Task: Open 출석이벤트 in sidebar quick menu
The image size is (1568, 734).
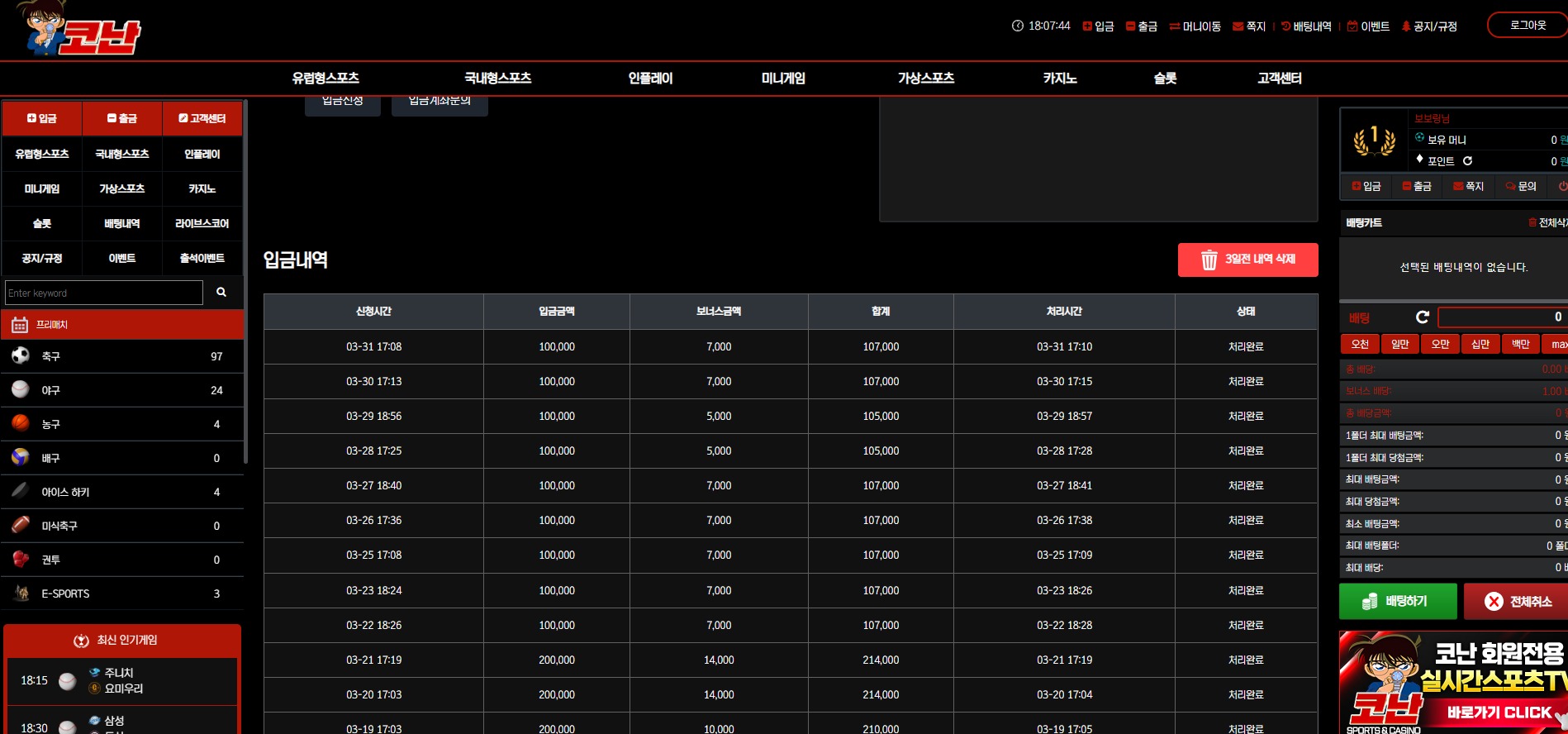Action: click(x=202, y=258)
